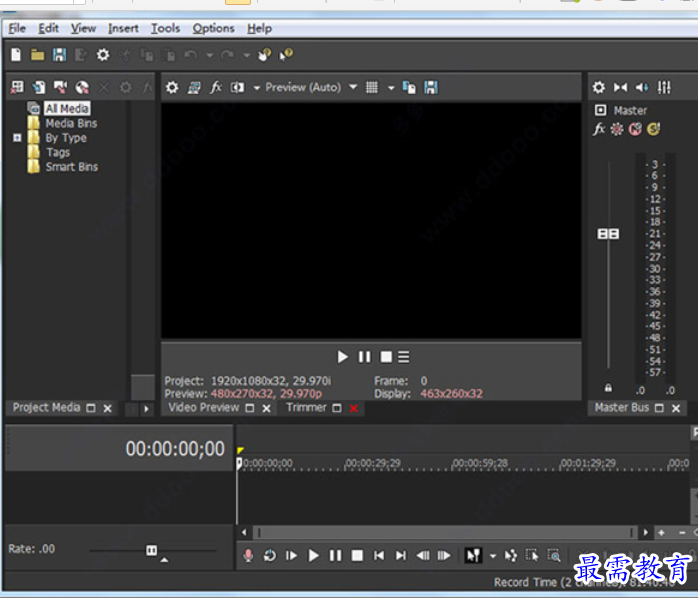Go to Start transport button
Image resolution: width=698 pixels, height=600 pixels.
(379, 555)
